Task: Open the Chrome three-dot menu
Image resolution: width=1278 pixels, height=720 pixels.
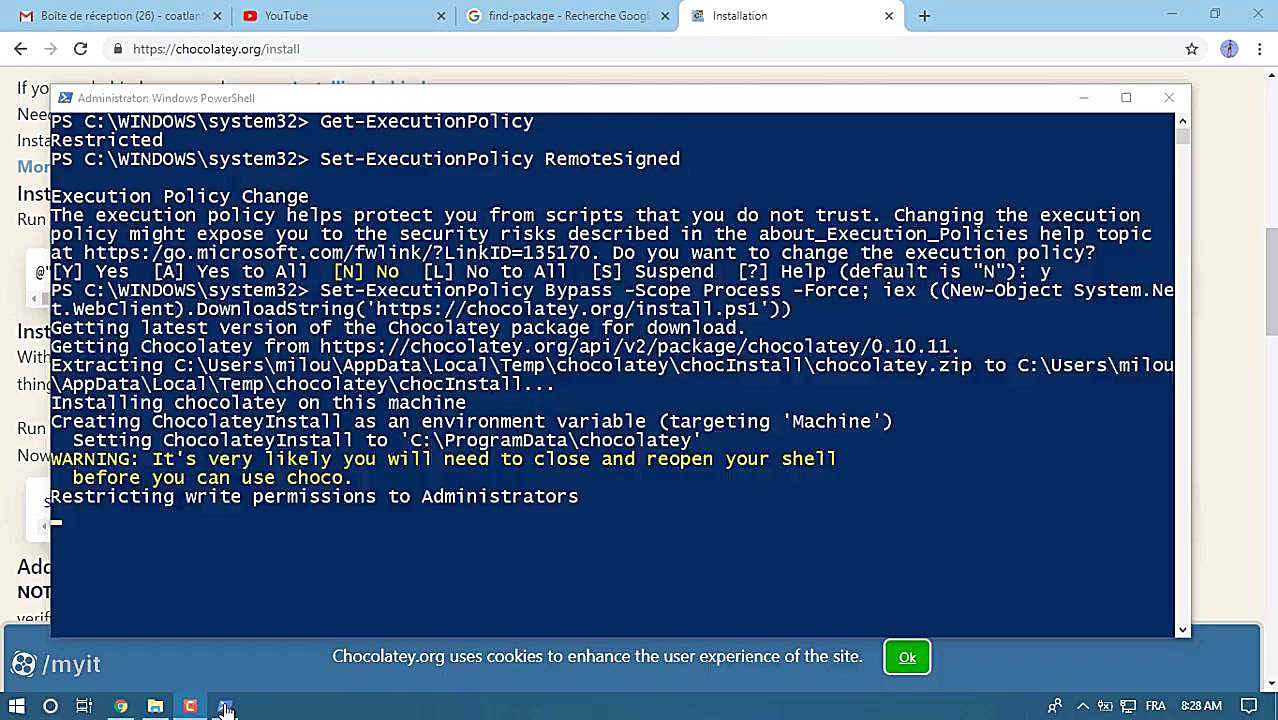Action: tap(1260, 48)
